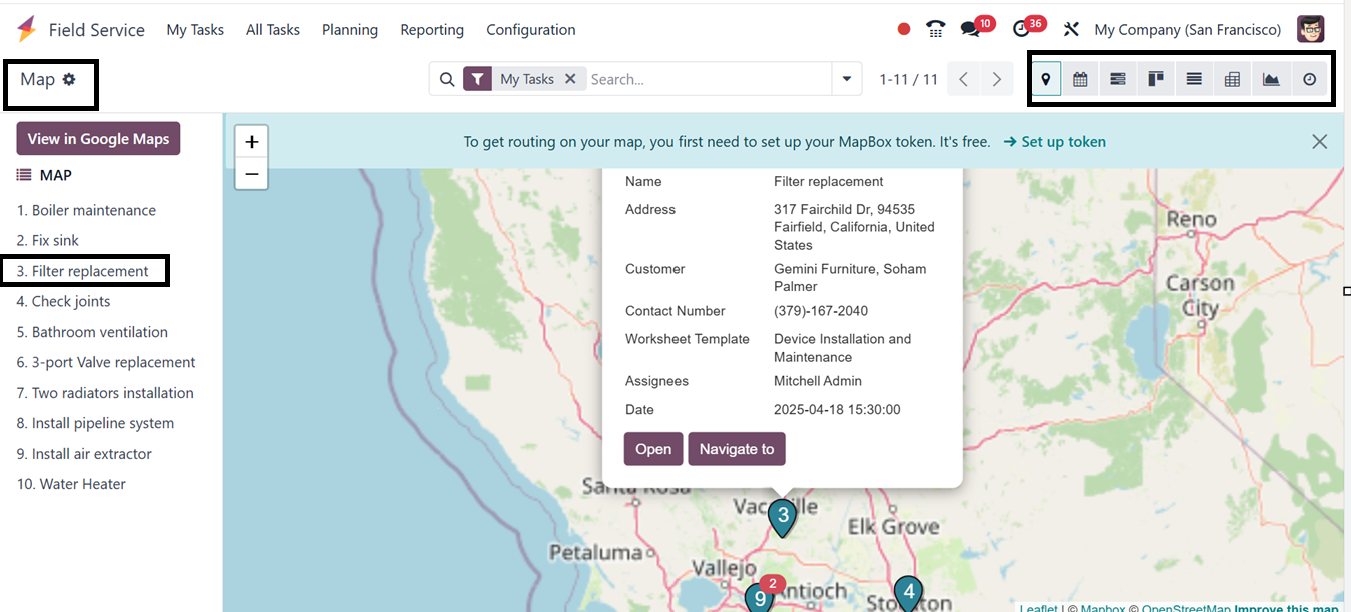Click the Set up token link
The height and width of the screenshot is (612, 1351).
pyautogui.click(x=1054, y=142)
